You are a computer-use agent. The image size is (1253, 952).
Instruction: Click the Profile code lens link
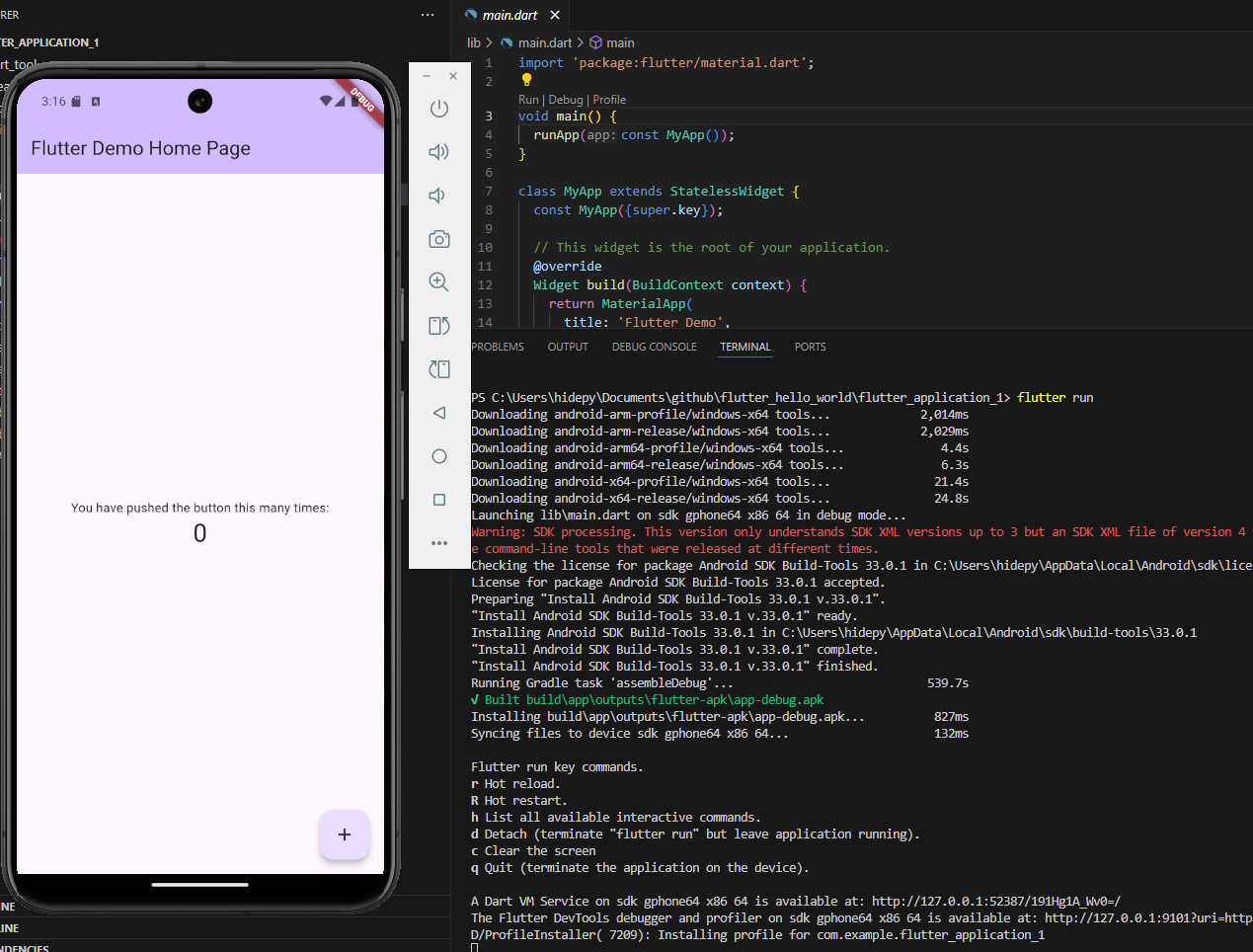tap(609, 100)
